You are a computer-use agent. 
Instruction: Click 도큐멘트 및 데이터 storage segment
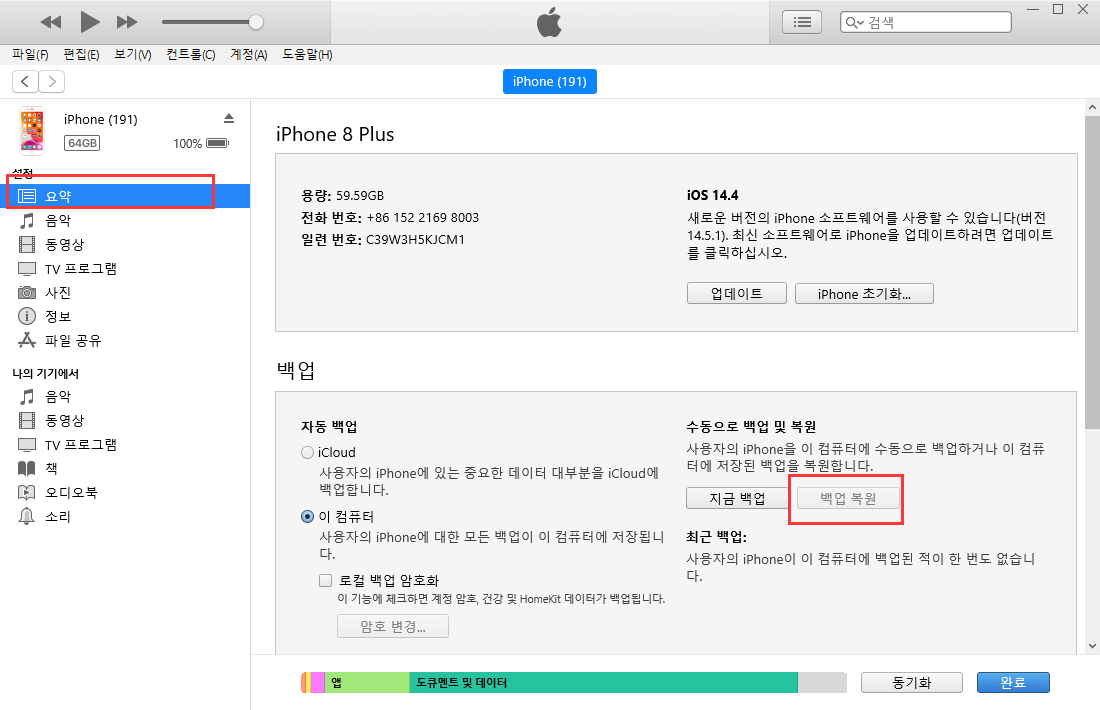pyautogui.click(x=603, y=682)
